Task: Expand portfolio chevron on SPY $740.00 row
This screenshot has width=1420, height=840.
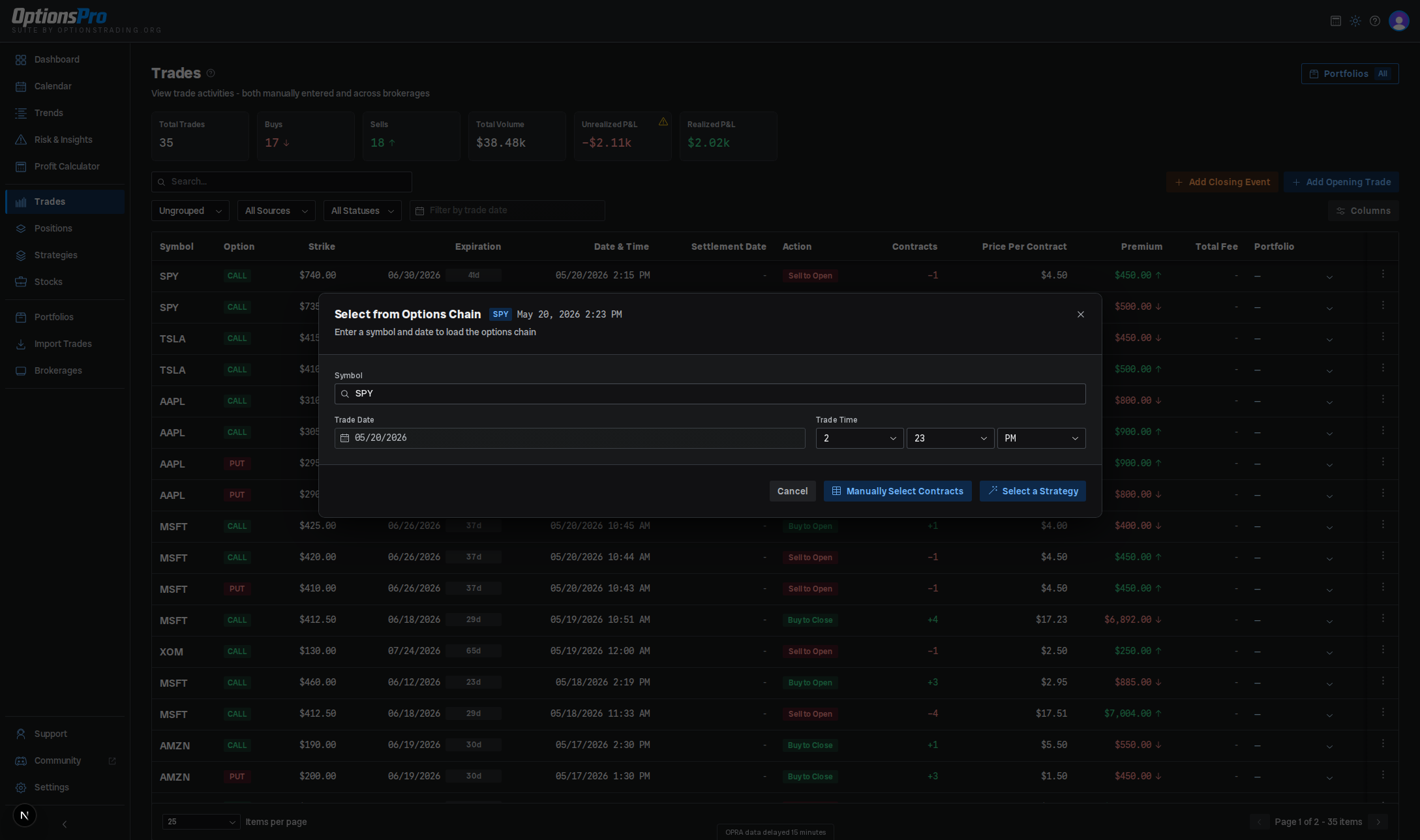Action: (x=1329, y=277)
